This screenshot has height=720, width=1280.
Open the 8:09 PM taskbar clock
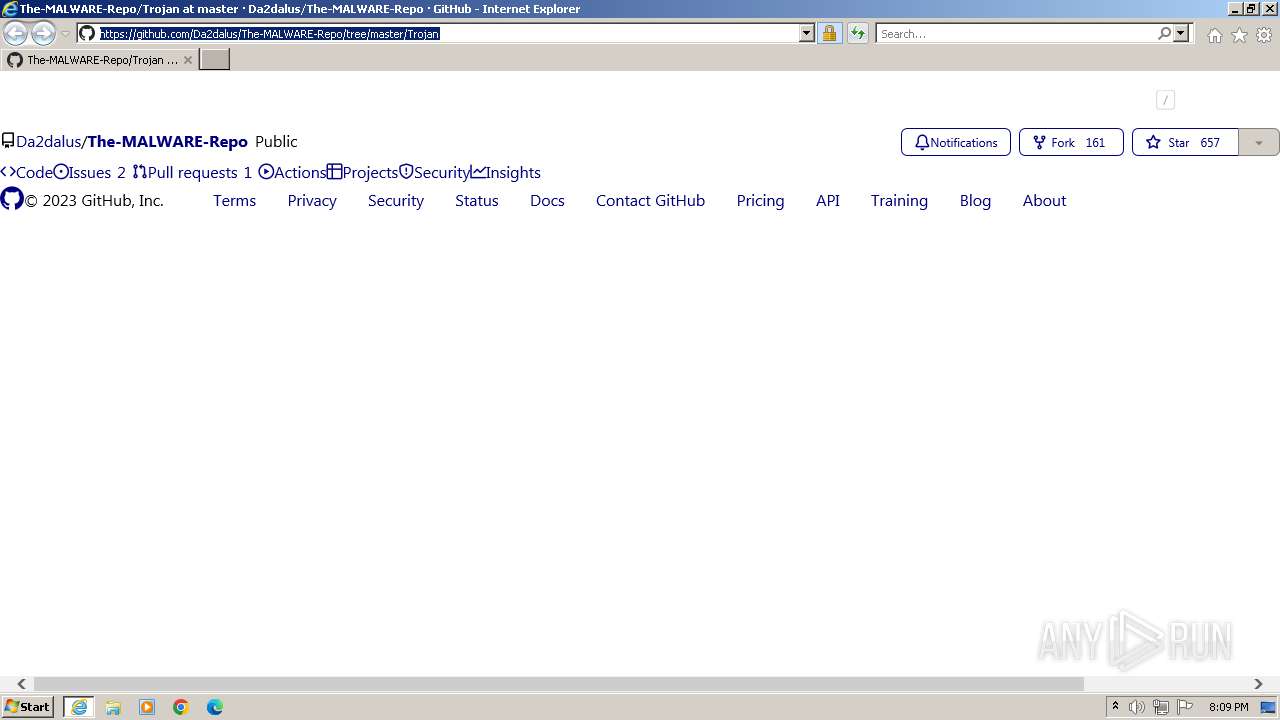(1228, 707)
